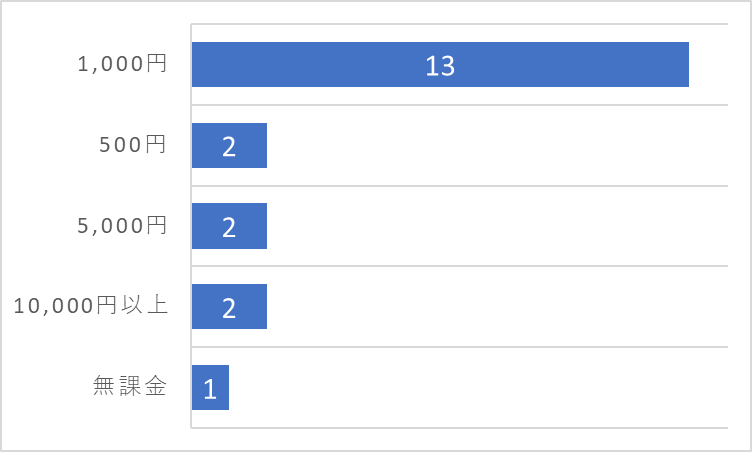Click the 1,000円 axis label
Image resolution: width=752 pixels, height=452 pixels.
(x=122, y=63)
